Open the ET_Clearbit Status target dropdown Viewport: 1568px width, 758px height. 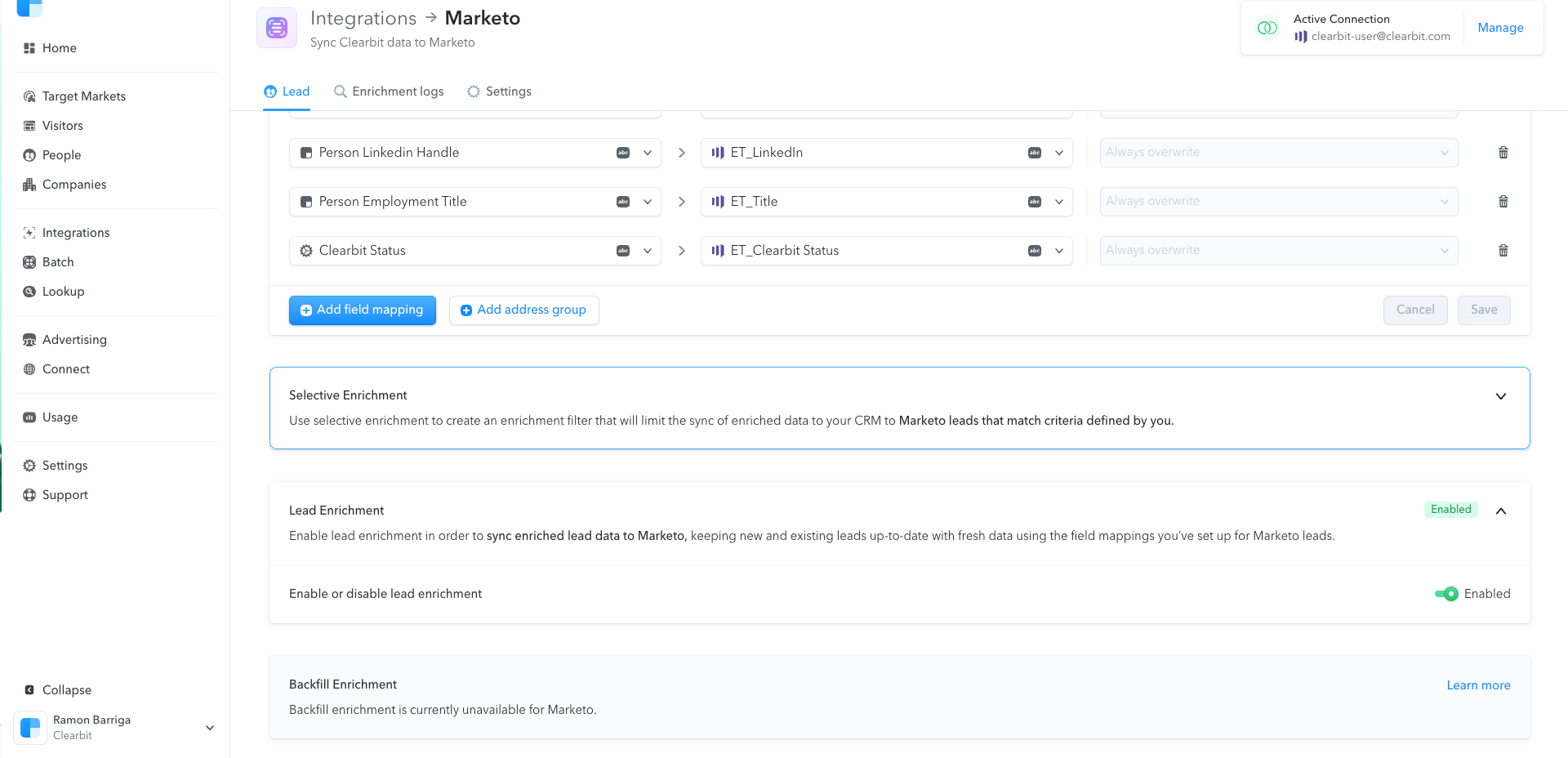pyautogui.click(x=887, y=251)
